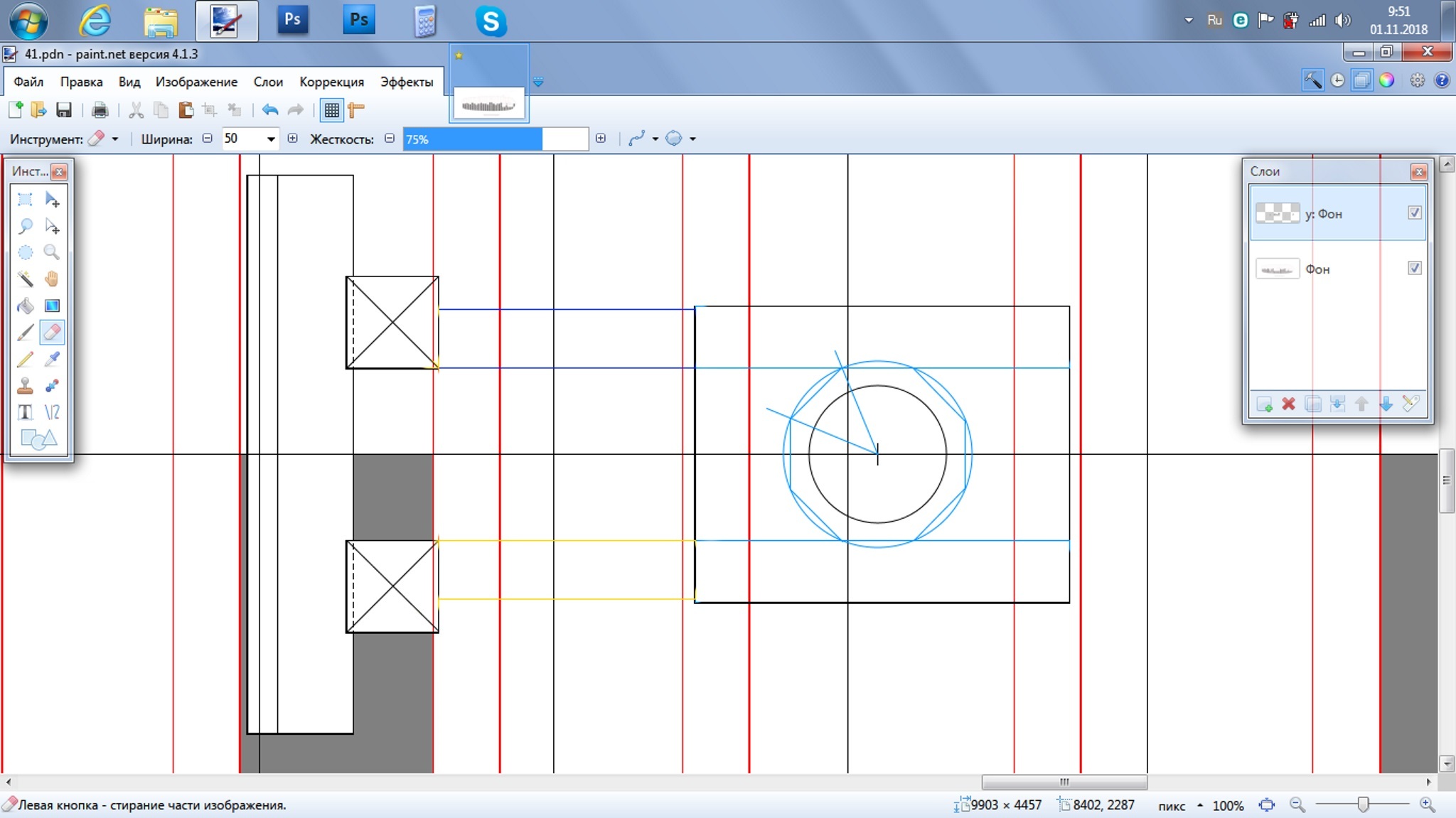1456x818 pixels.
Task: Select the Line/Curve tool
Action: (52, 412)
